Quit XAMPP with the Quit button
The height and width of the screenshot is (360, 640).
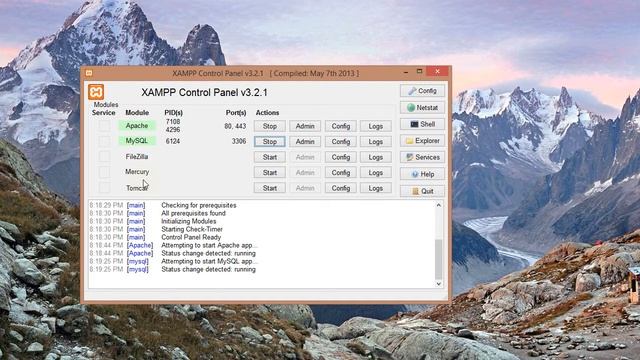coord(422,191)
